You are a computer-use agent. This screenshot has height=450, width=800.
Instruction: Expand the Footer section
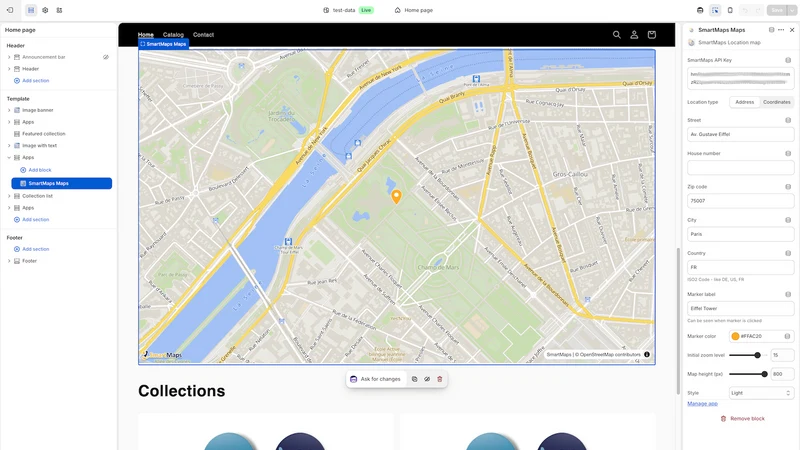click(x=9, y=261)
